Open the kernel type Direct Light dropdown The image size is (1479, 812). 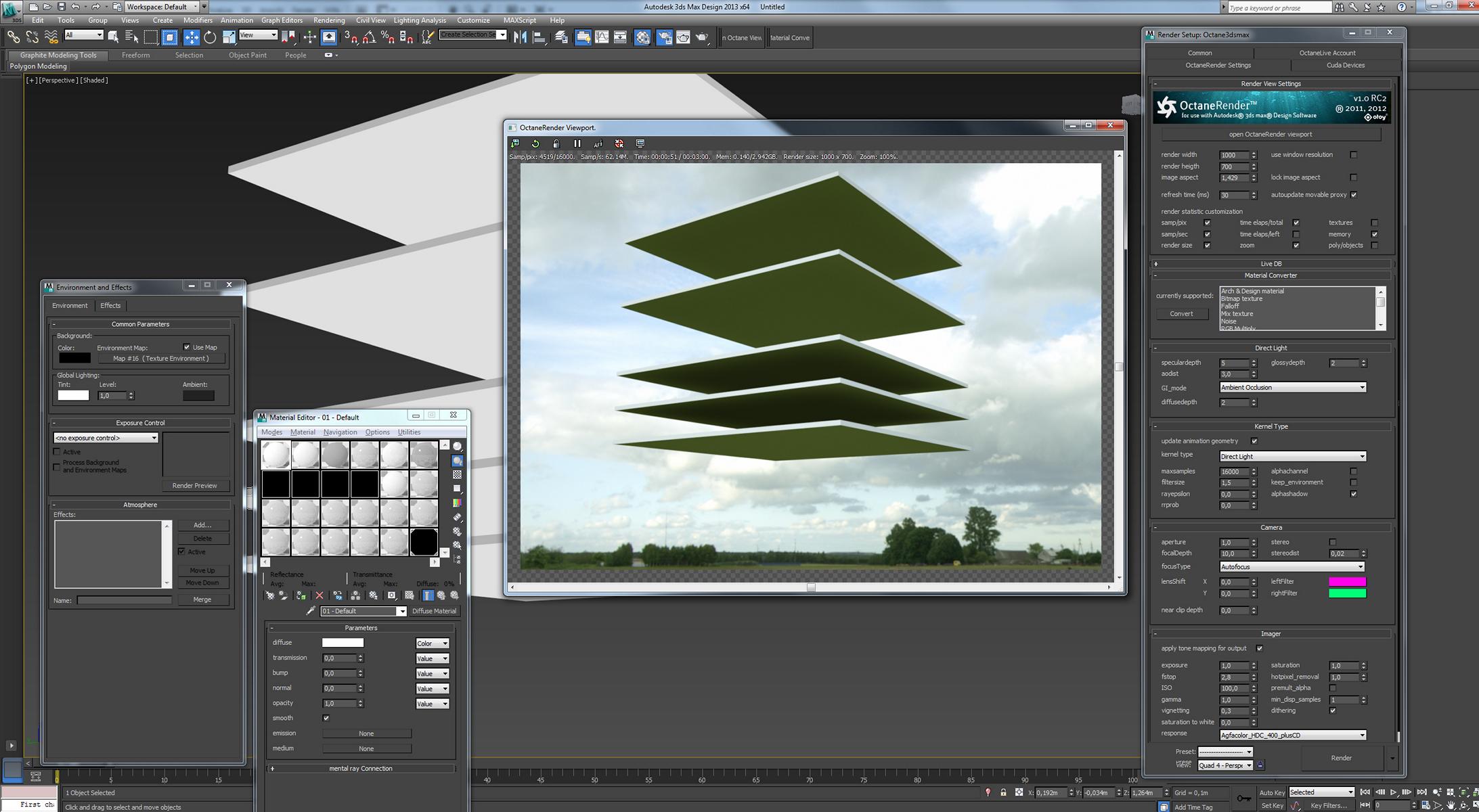pos(1292,456)
